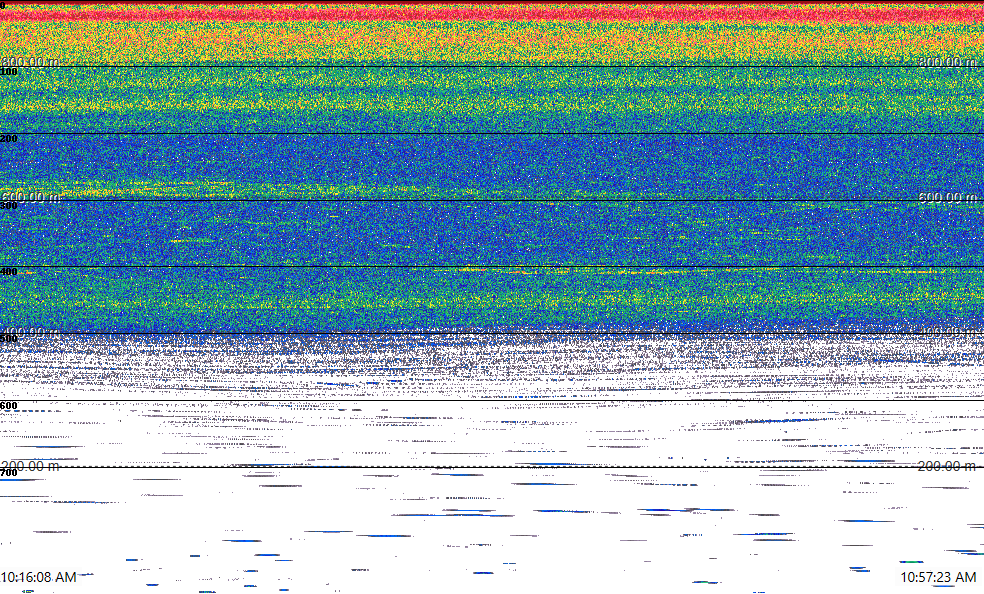The width and height of the screenshot is (984, 594).
Task: Click the 800.00 m label on the right edge
Action: pyautogui.click(x=947, y=61)
